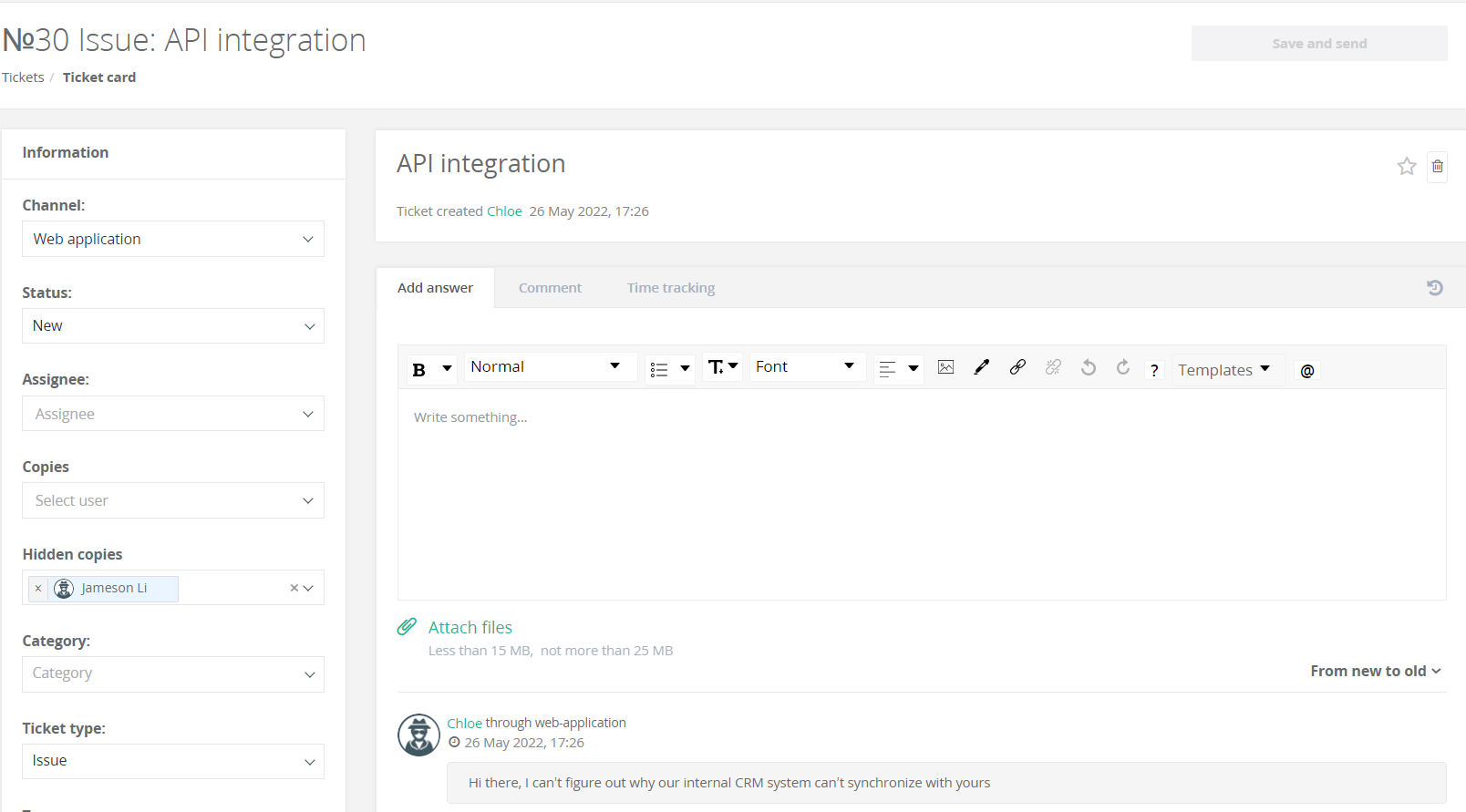Click the Information panel header

pos(66,152)
